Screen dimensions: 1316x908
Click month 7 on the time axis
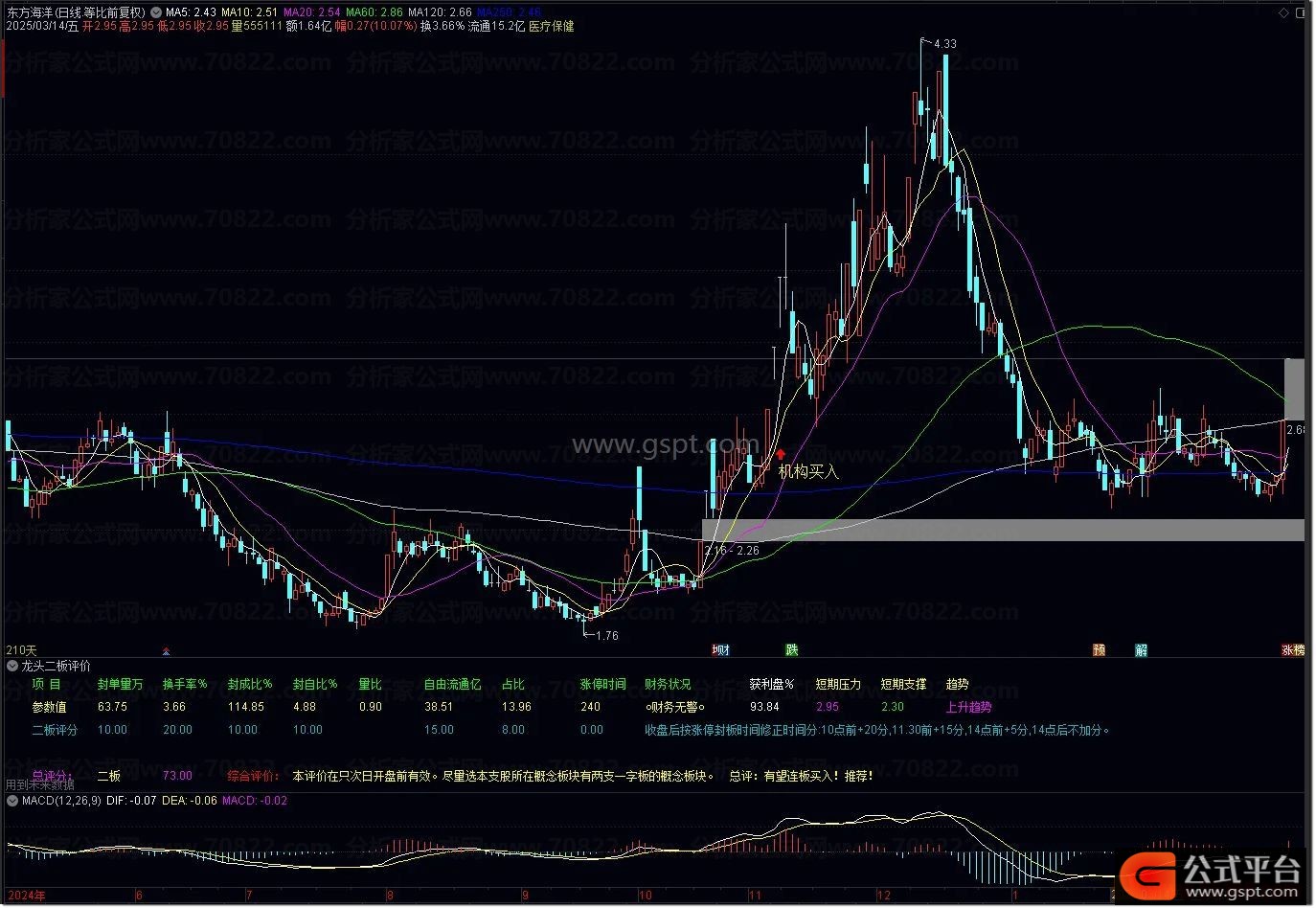[249, 896]
